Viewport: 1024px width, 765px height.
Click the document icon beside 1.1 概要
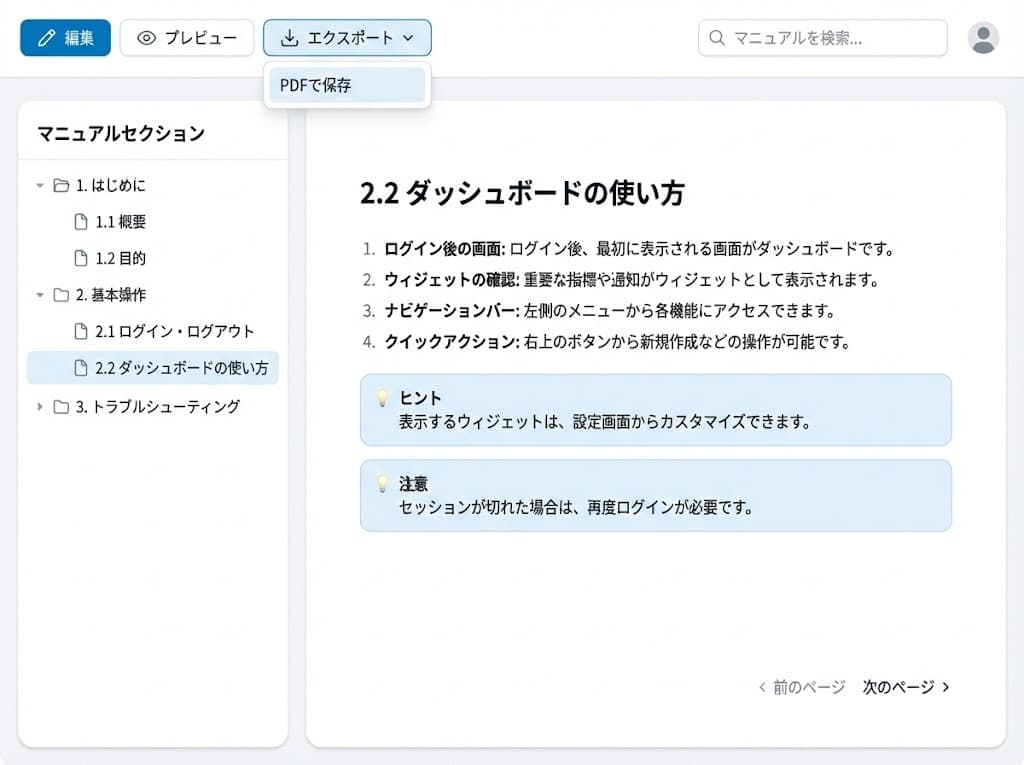[79, 221]
